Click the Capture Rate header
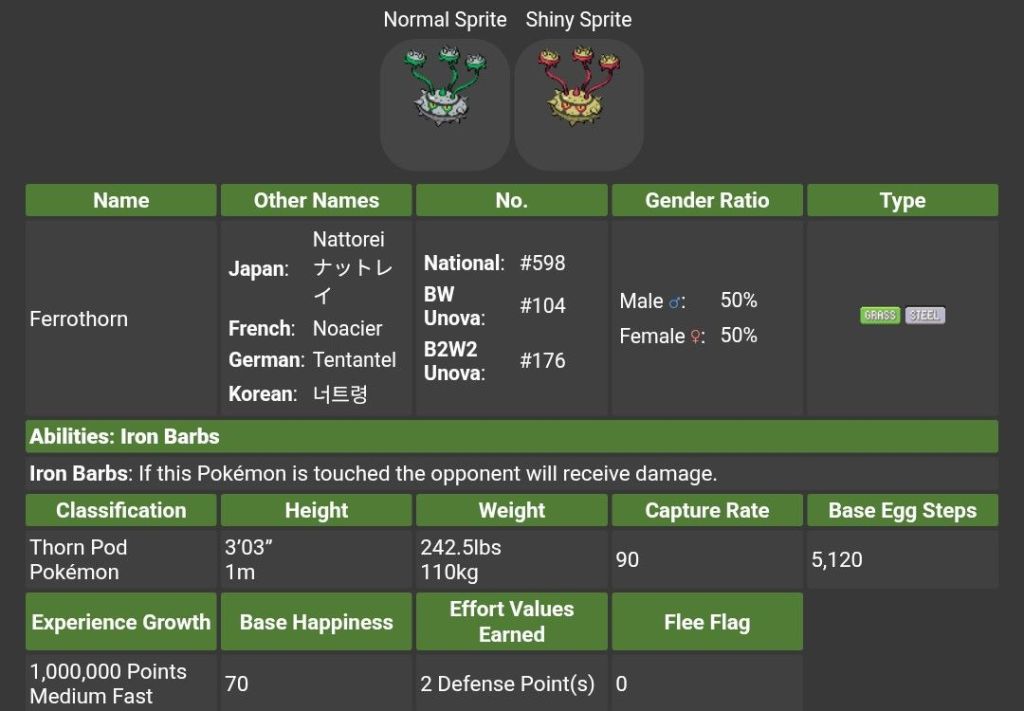The width and height of the screenshot is (1024, 711). [707, 510]
